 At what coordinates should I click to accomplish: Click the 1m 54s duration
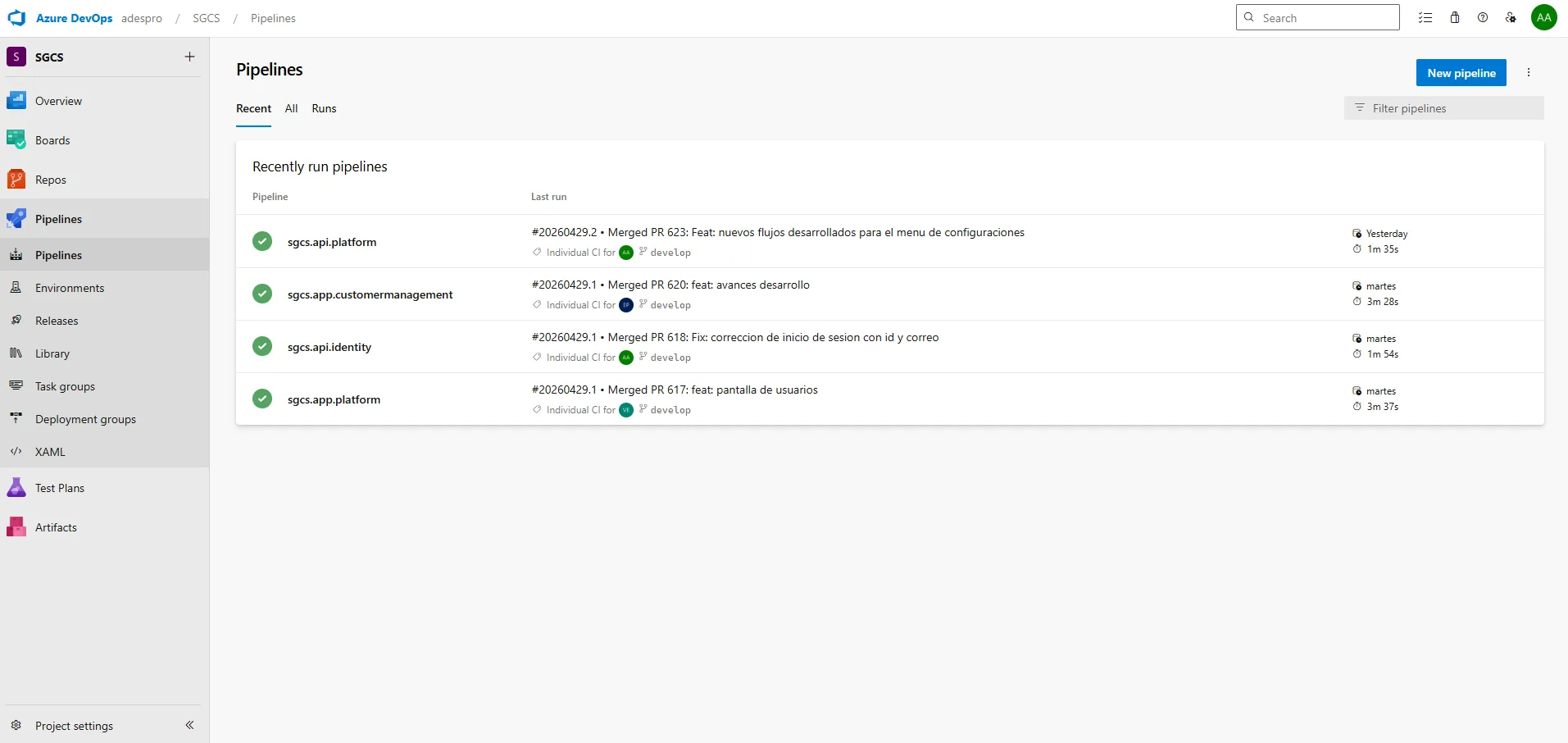point(1383,354)
